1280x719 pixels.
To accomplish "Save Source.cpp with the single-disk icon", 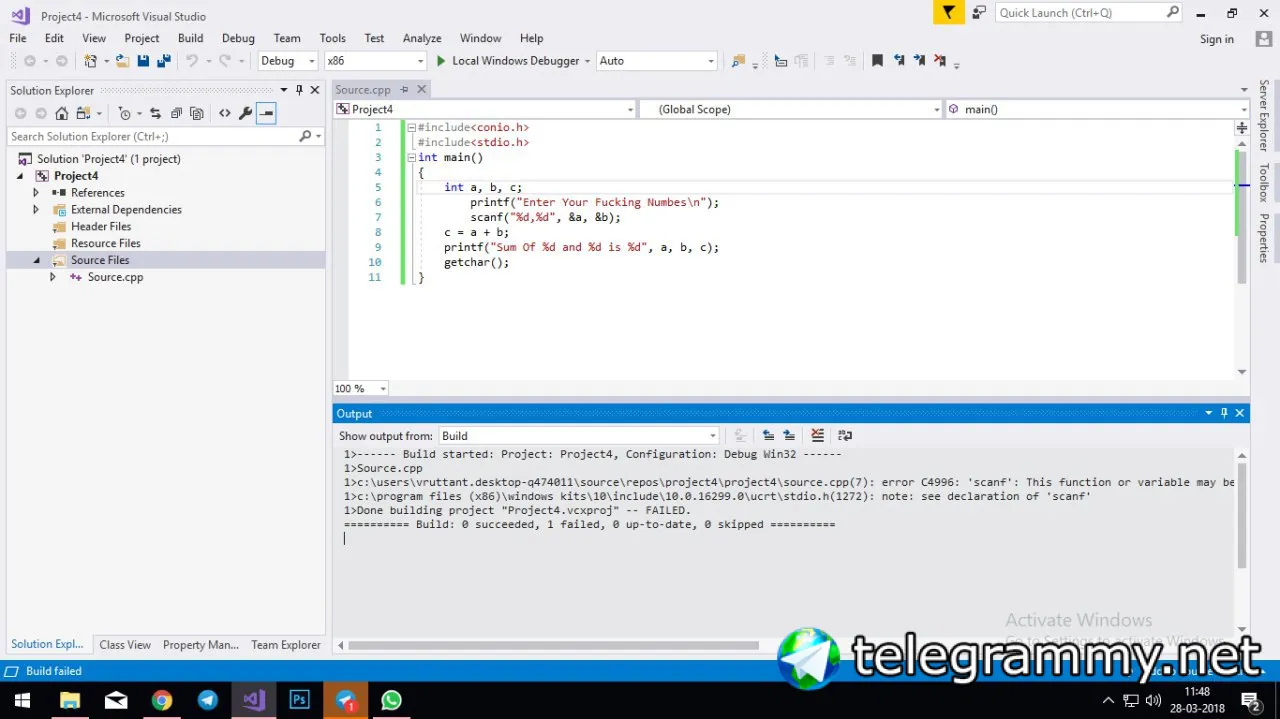I will coord(143,61).
